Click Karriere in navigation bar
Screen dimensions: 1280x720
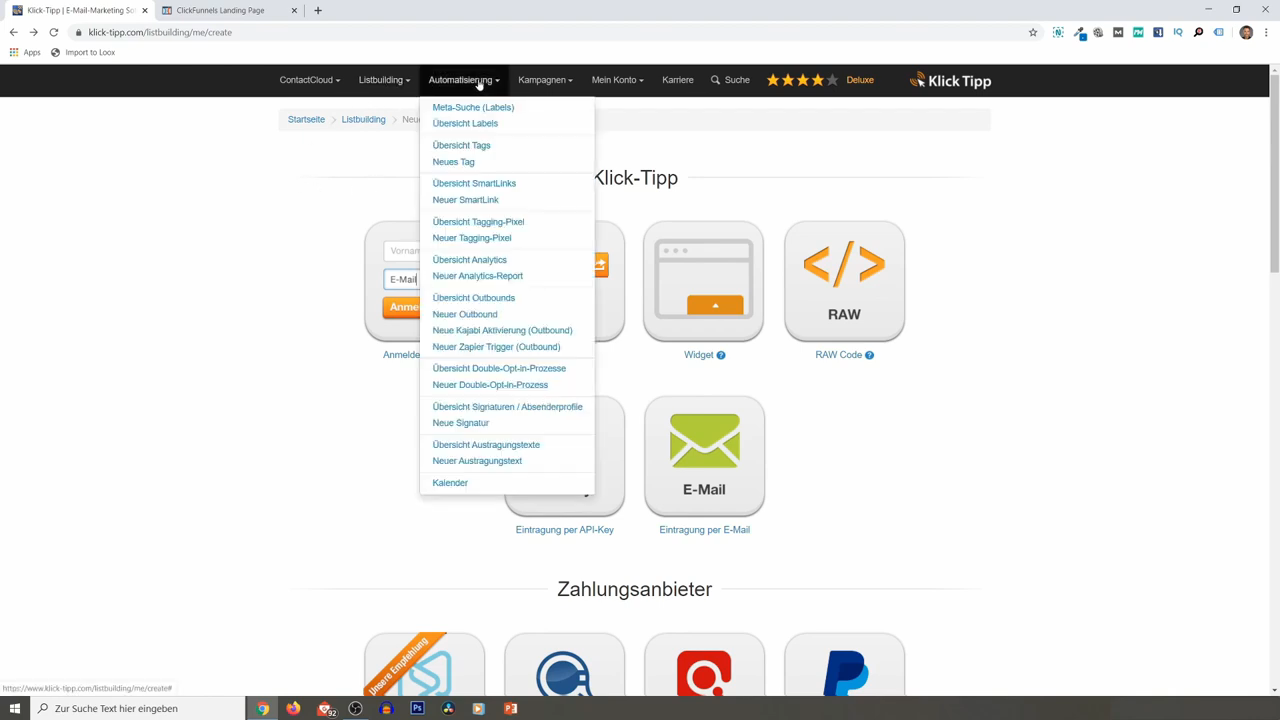tap(677, 80)
